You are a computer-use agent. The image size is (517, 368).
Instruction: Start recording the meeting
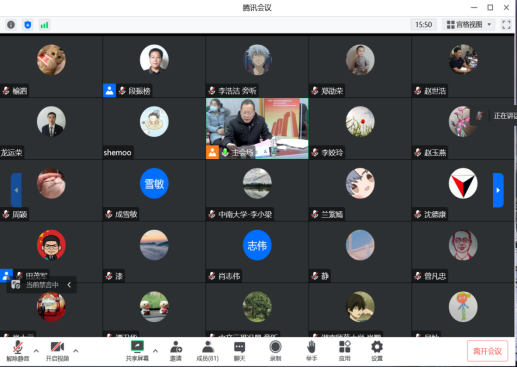(275, 351)
